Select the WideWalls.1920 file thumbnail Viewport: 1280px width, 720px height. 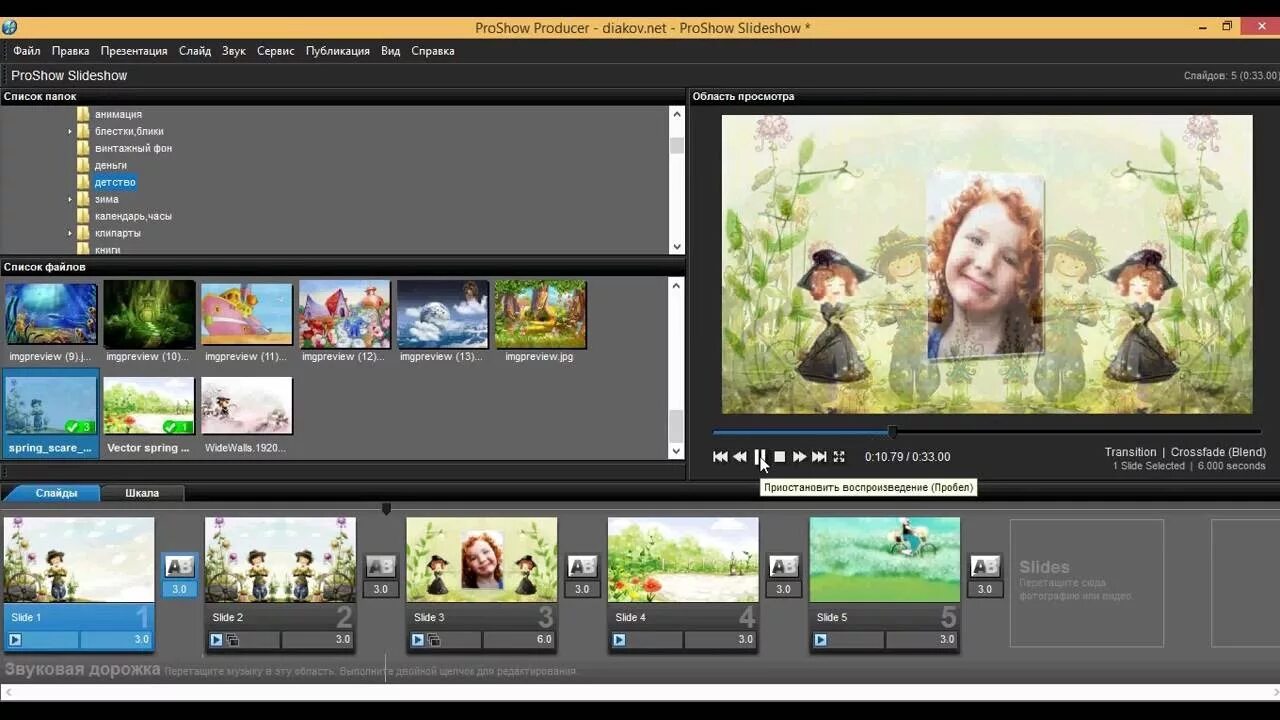click(247, 406)
